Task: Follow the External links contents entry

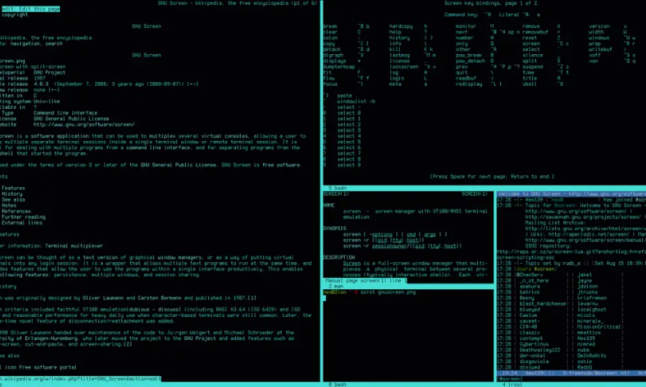Action: coord(22,223)
